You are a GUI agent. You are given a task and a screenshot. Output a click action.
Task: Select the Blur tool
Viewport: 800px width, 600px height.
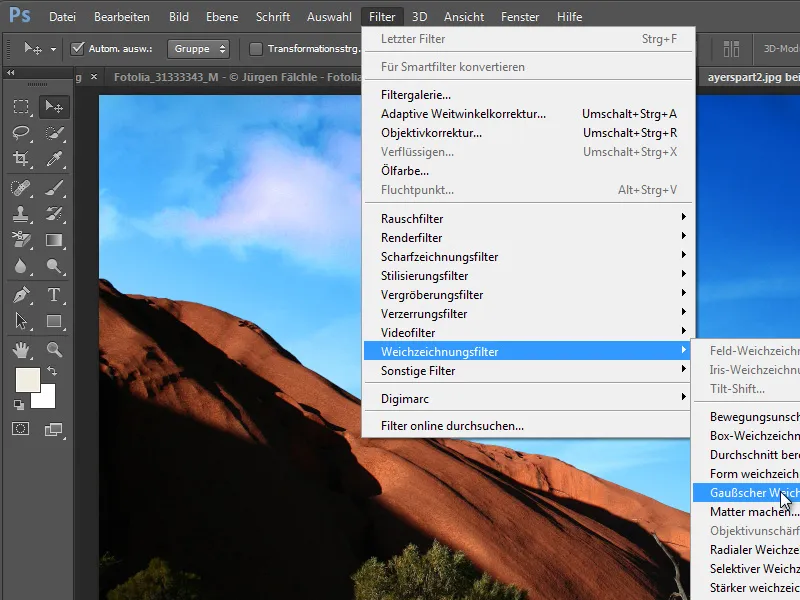coord(21,266)
